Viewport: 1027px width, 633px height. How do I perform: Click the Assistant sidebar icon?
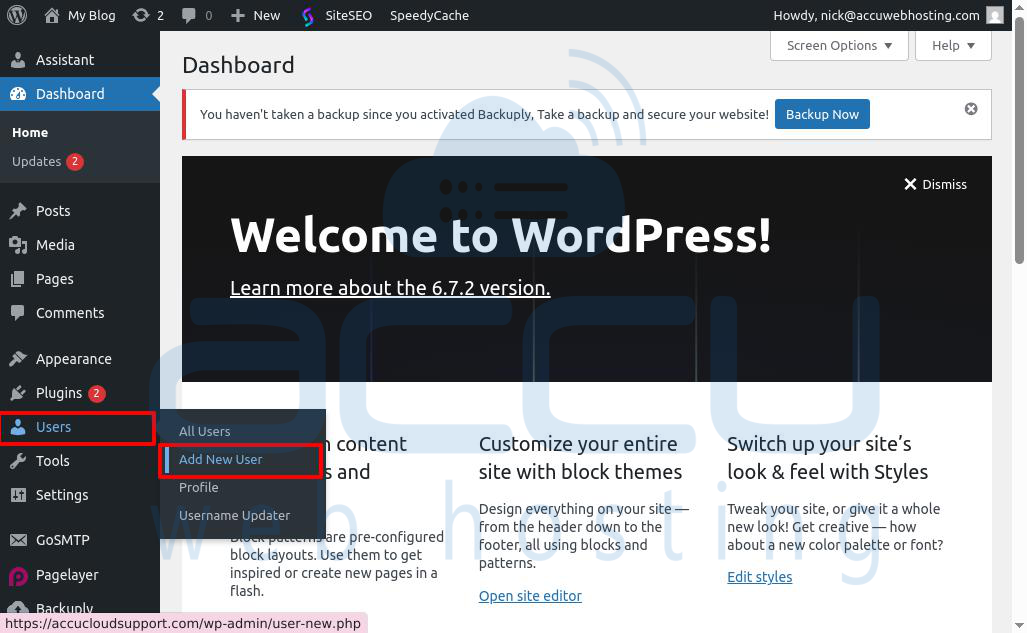click(x=18, y=60)
